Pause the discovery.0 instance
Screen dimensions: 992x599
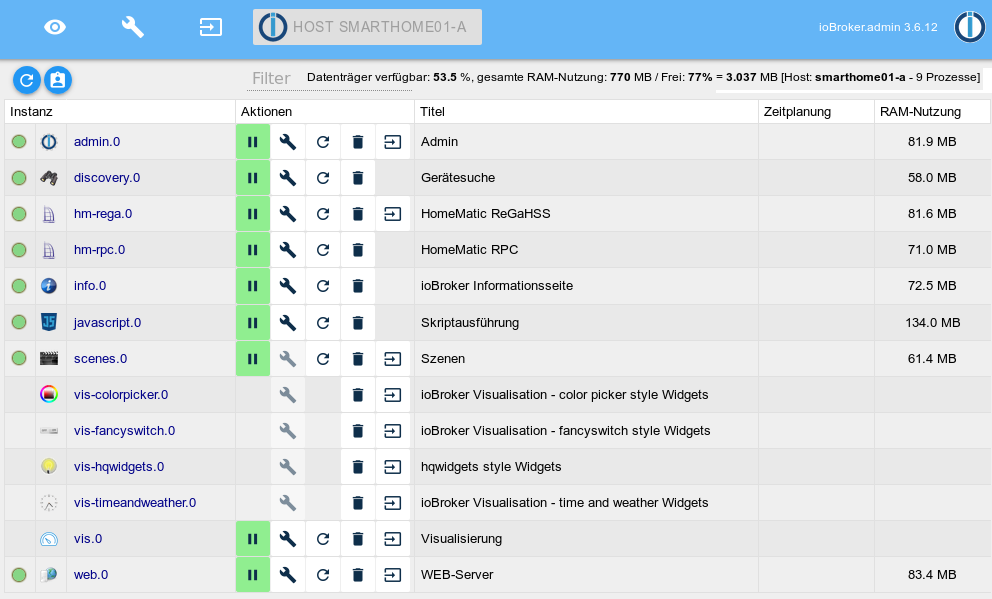(x=252, y=178)
